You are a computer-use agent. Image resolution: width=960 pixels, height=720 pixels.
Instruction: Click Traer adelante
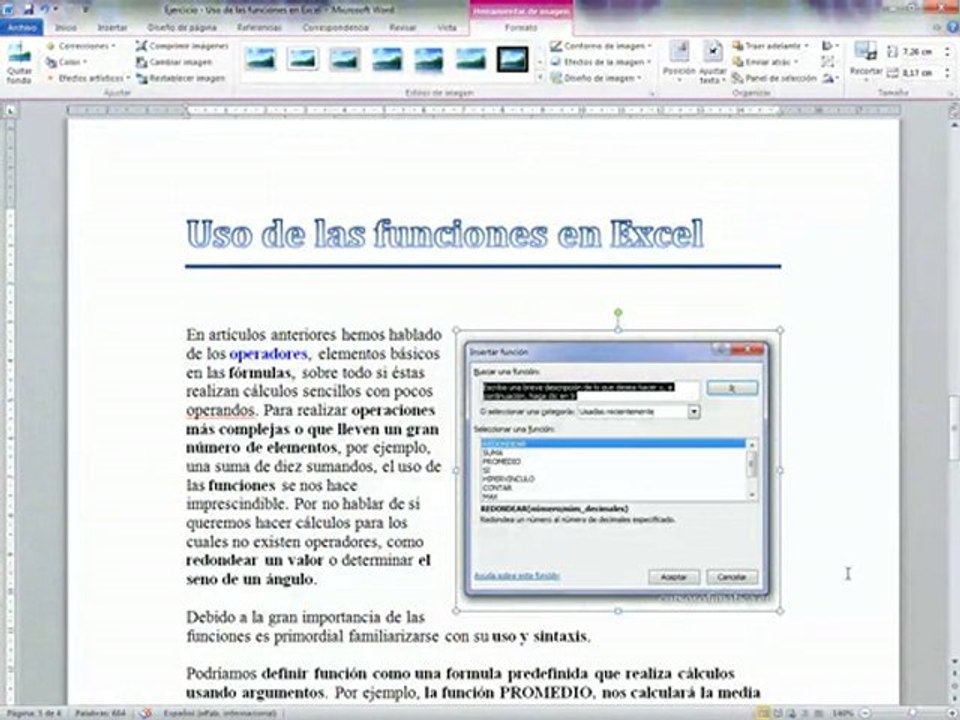(x=771, y=46)
